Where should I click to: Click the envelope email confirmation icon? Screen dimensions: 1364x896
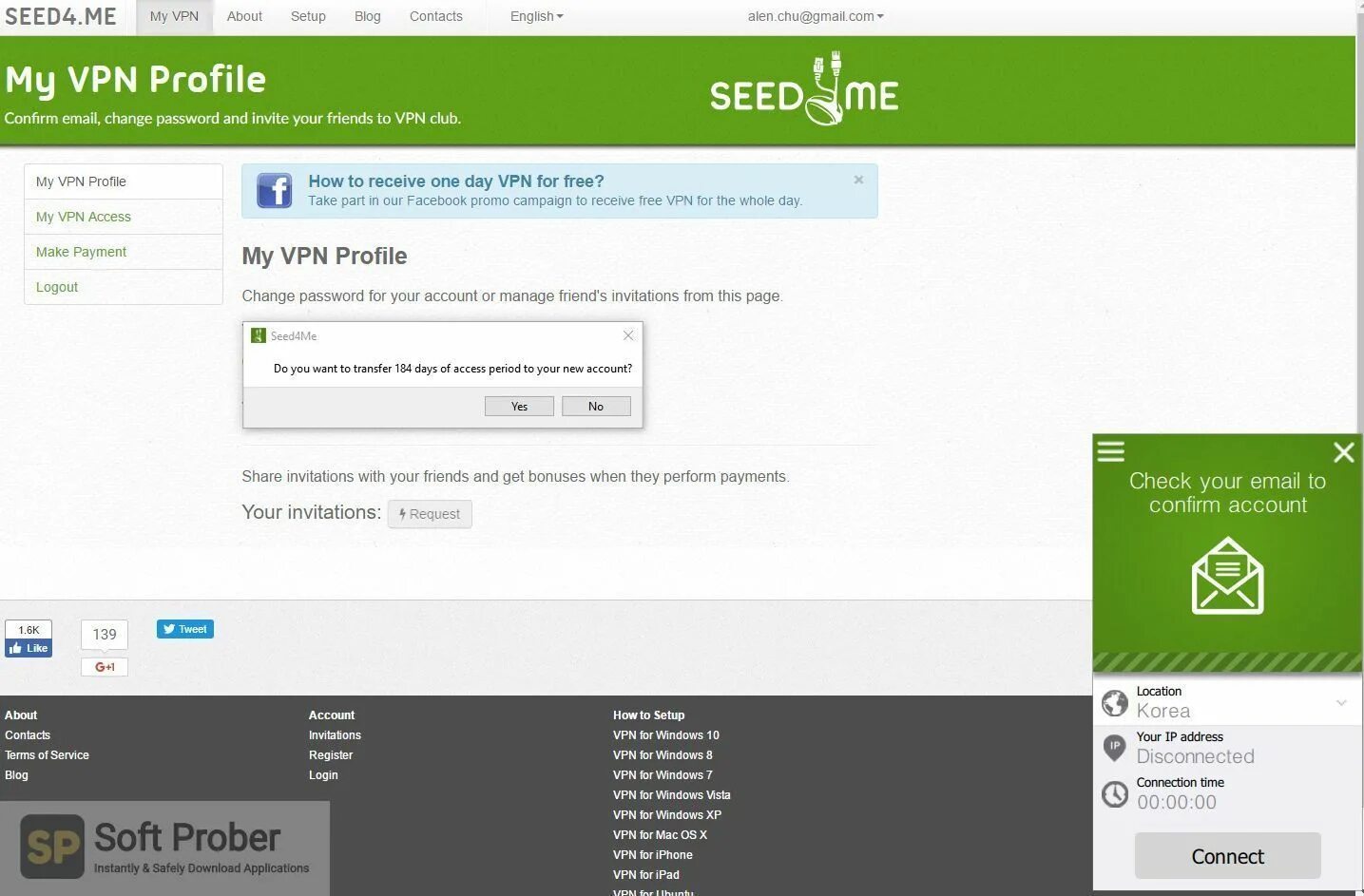[x=1228, y=576]
